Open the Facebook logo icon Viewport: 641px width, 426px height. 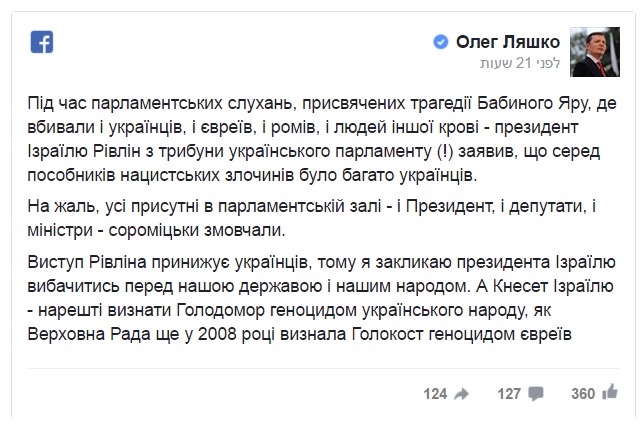coord(42,42)
